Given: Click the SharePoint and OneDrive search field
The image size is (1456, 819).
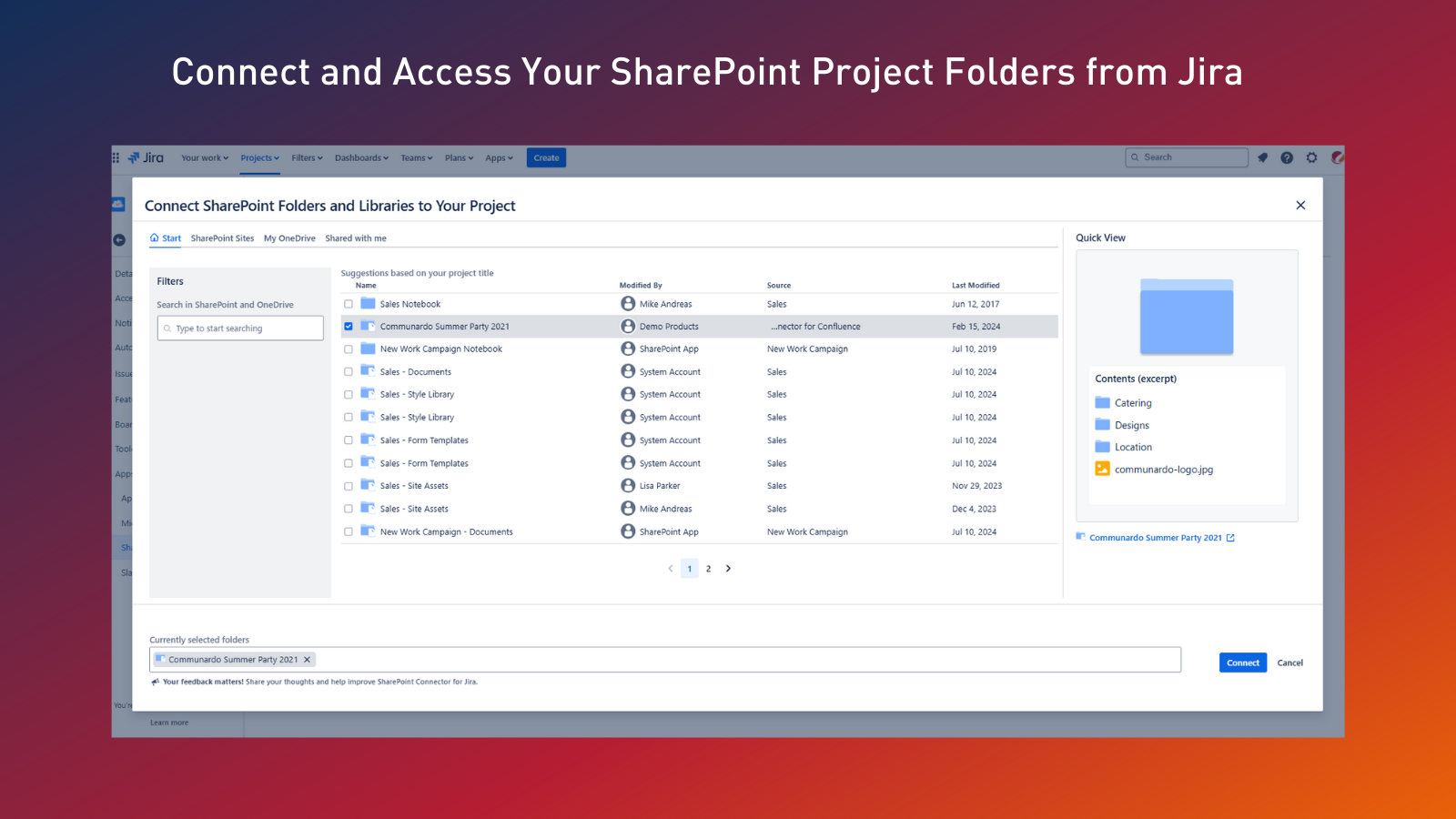Looking at the screenshot, I should [x=240, y=328].
